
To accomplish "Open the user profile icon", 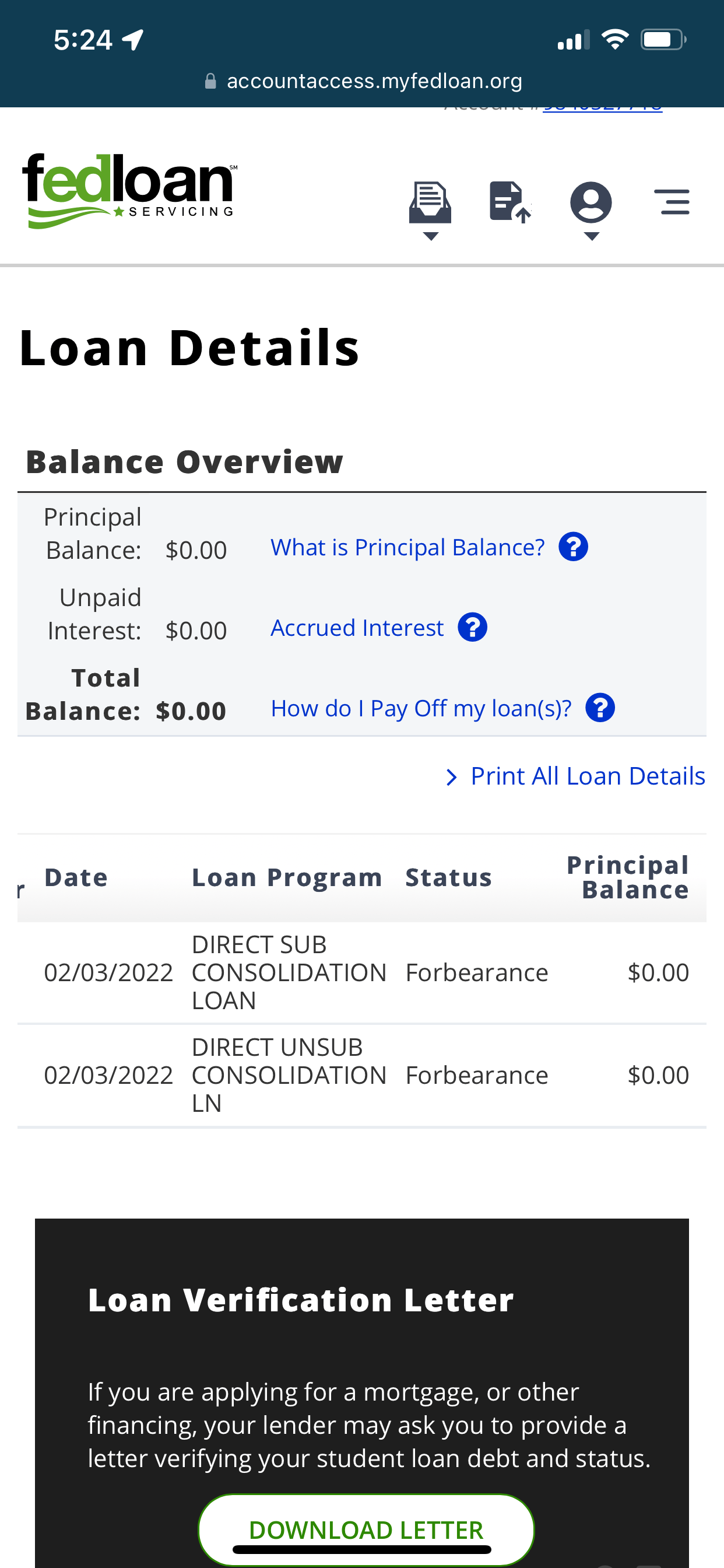I will click(x=591, y=201).
